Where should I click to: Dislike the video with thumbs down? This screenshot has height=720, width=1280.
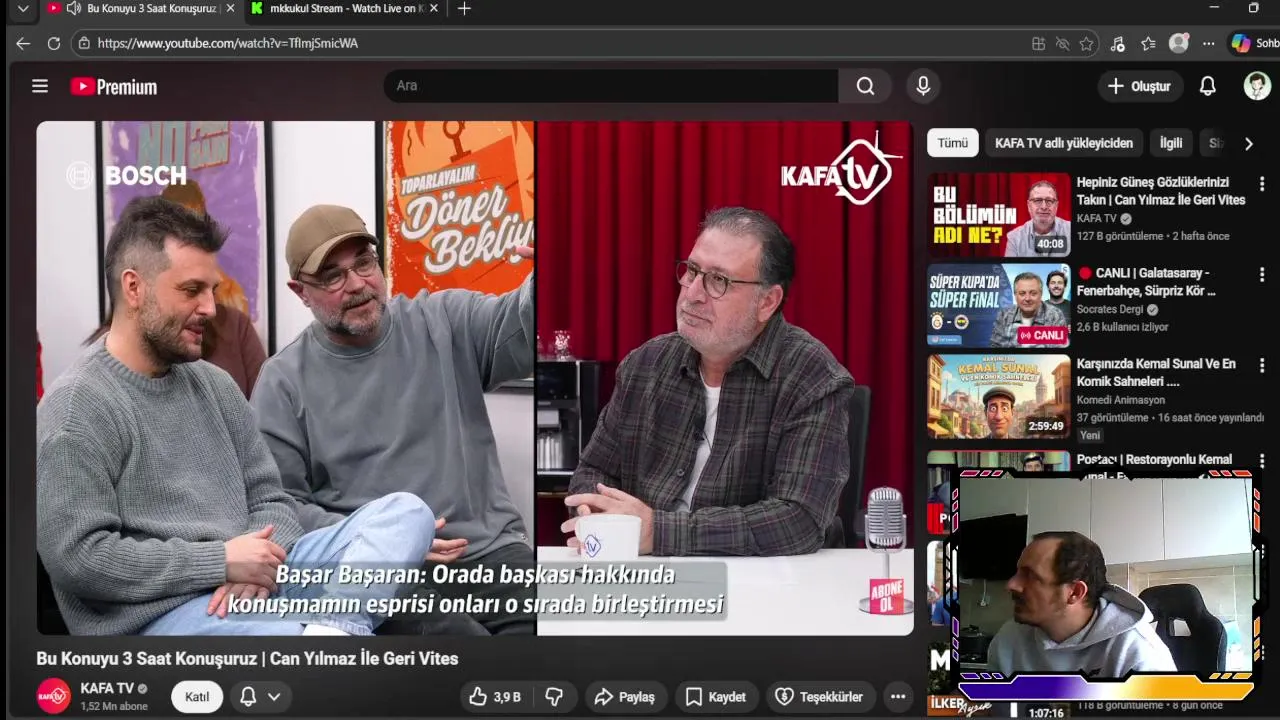tap(553, 697)
